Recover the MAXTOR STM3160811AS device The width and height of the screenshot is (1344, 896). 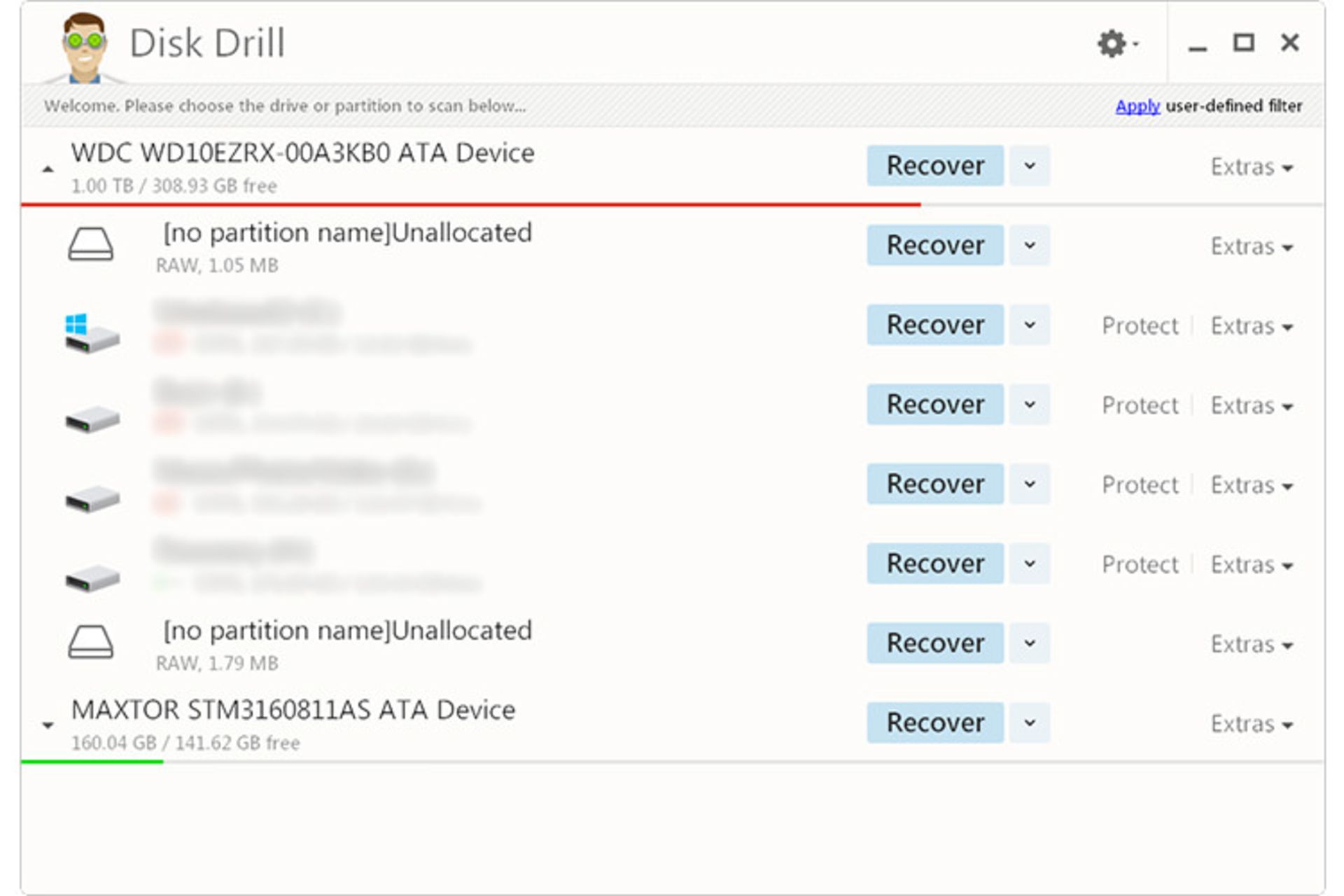(935, 722)
